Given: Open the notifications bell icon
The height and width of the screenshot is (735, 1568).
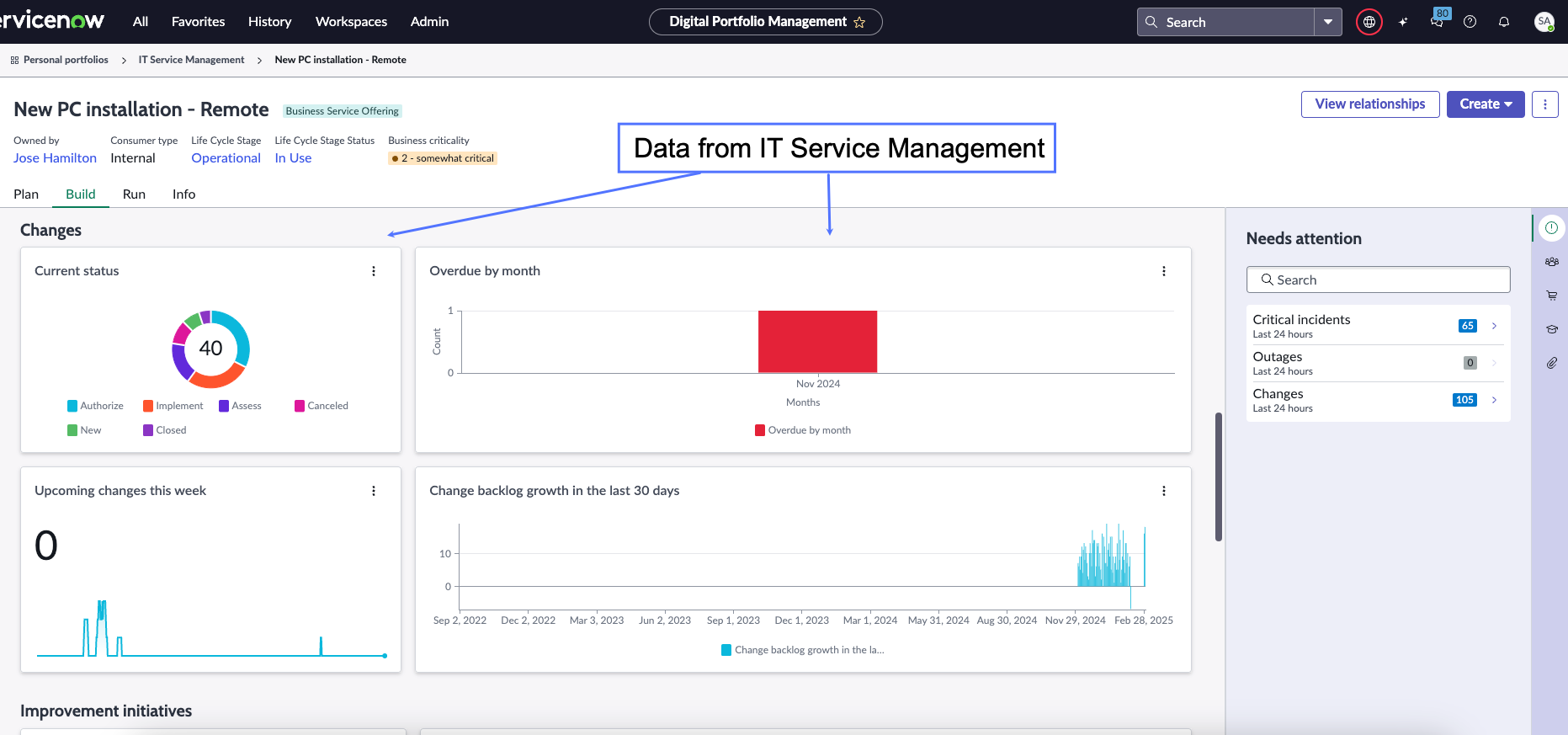Looking at the screenshot, I should click(x=1504, y=22).
